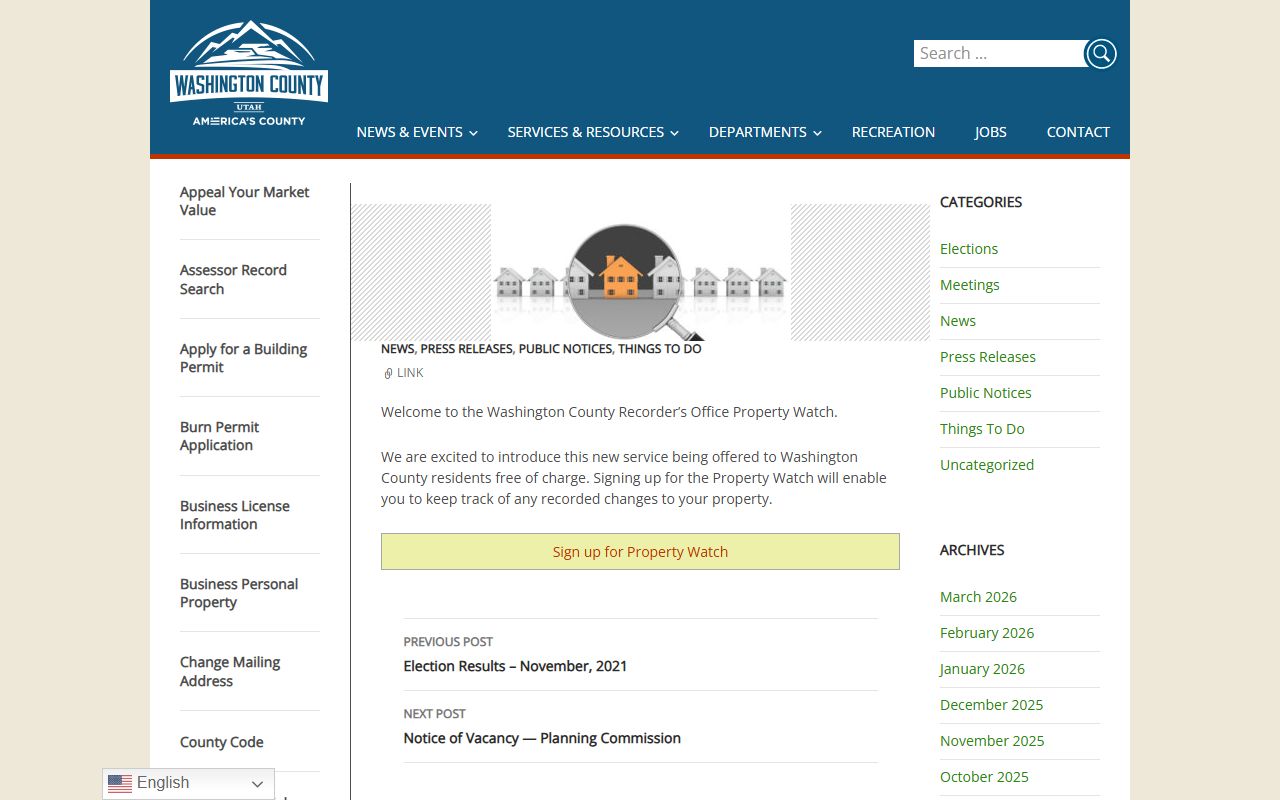The image size is (1280, 800).
Task: Click the search magnifier button
Action: tap(1101, 54)
